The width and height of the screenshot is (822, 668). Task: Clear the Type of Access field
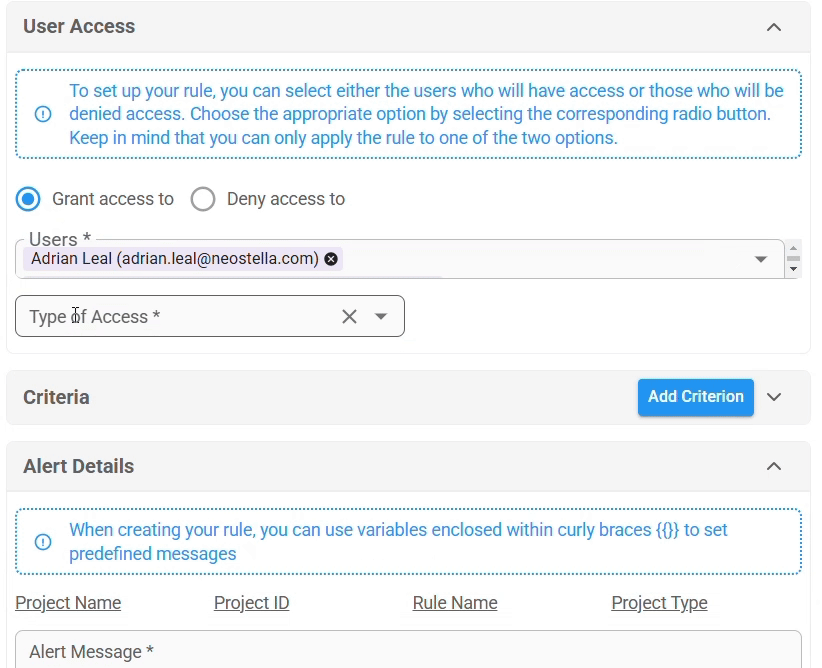(349, 317)
